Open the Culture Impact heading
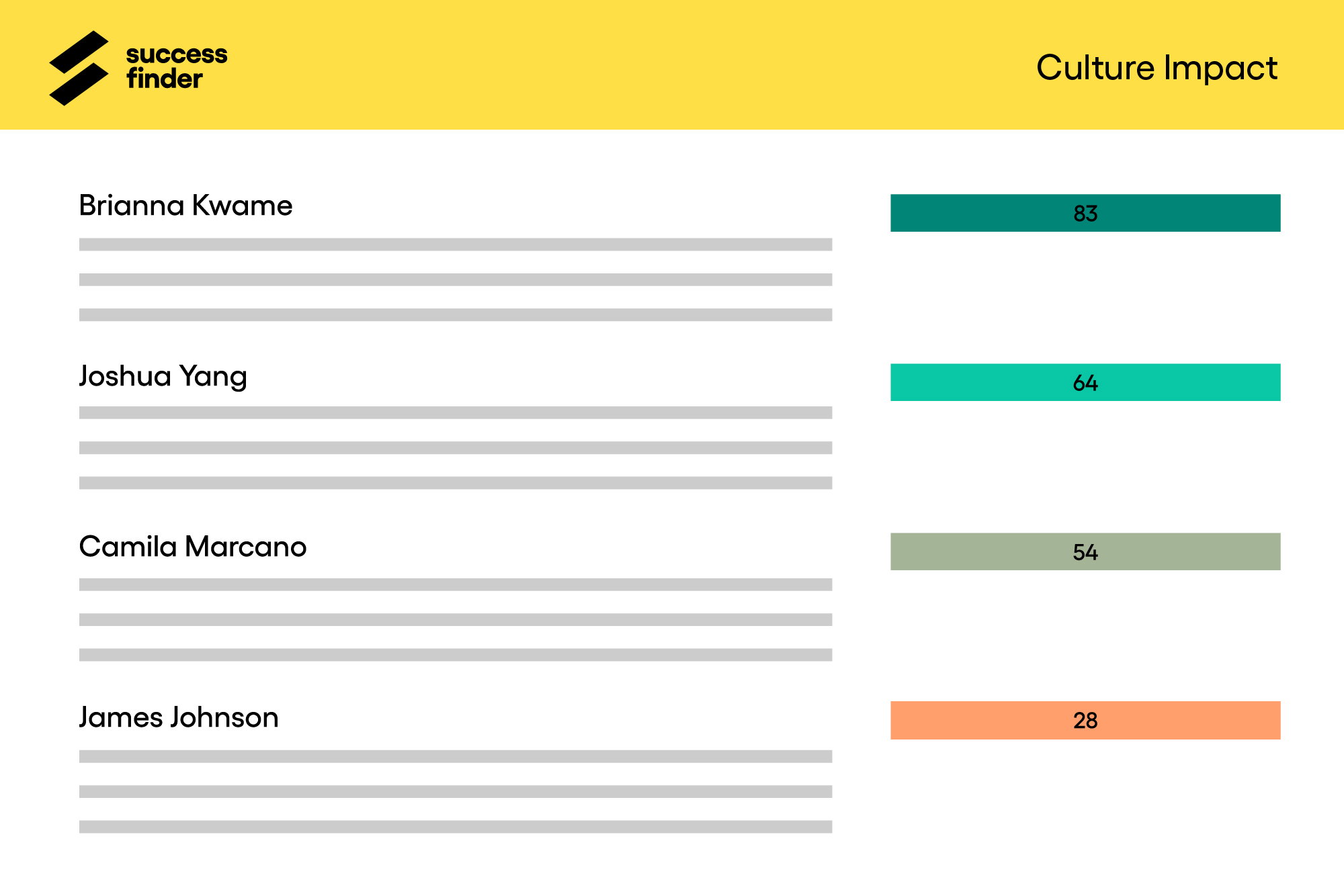This screenshot has width=1344, height=896. tap(1157, 68)
